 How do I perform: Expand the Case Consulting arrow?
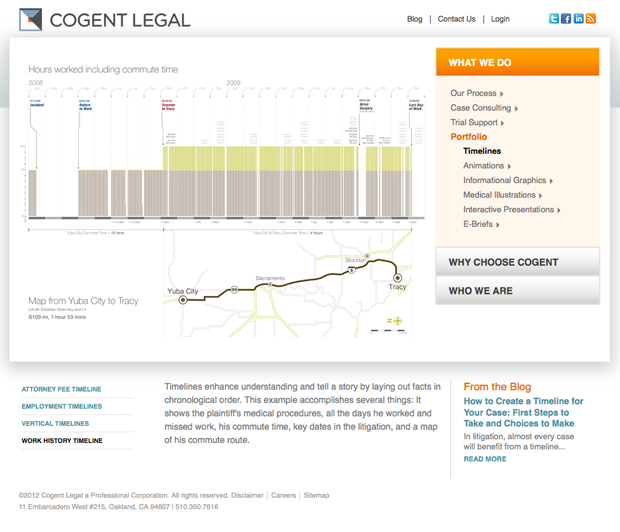click(517, 108)
